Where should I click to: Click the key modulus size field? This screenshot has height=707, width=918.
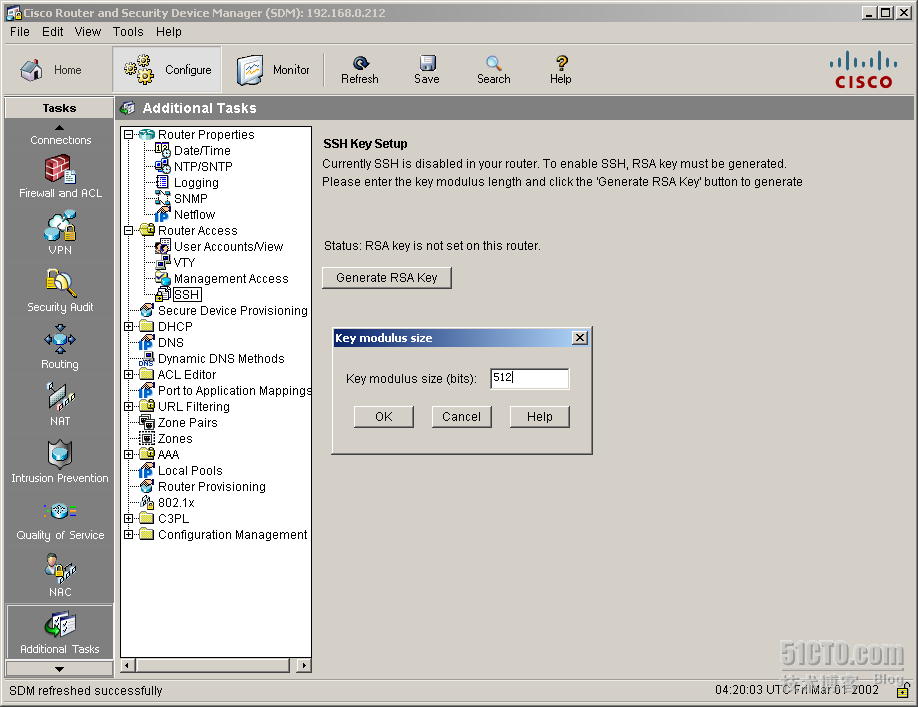coord(529,379)
